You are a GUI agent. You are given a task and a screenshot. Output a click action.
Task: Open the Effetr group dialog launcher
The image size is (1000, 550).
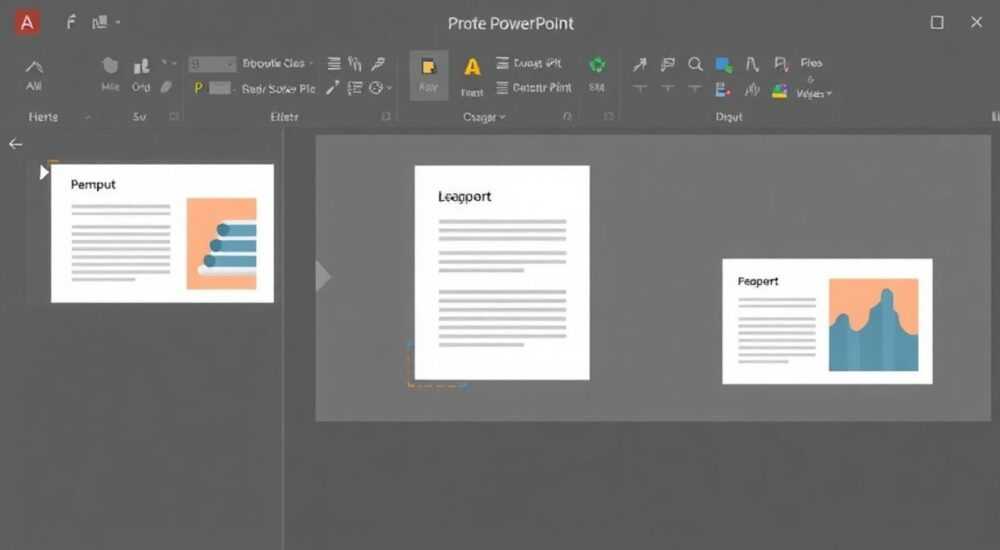pyautogui.click(x=386, y=116)
